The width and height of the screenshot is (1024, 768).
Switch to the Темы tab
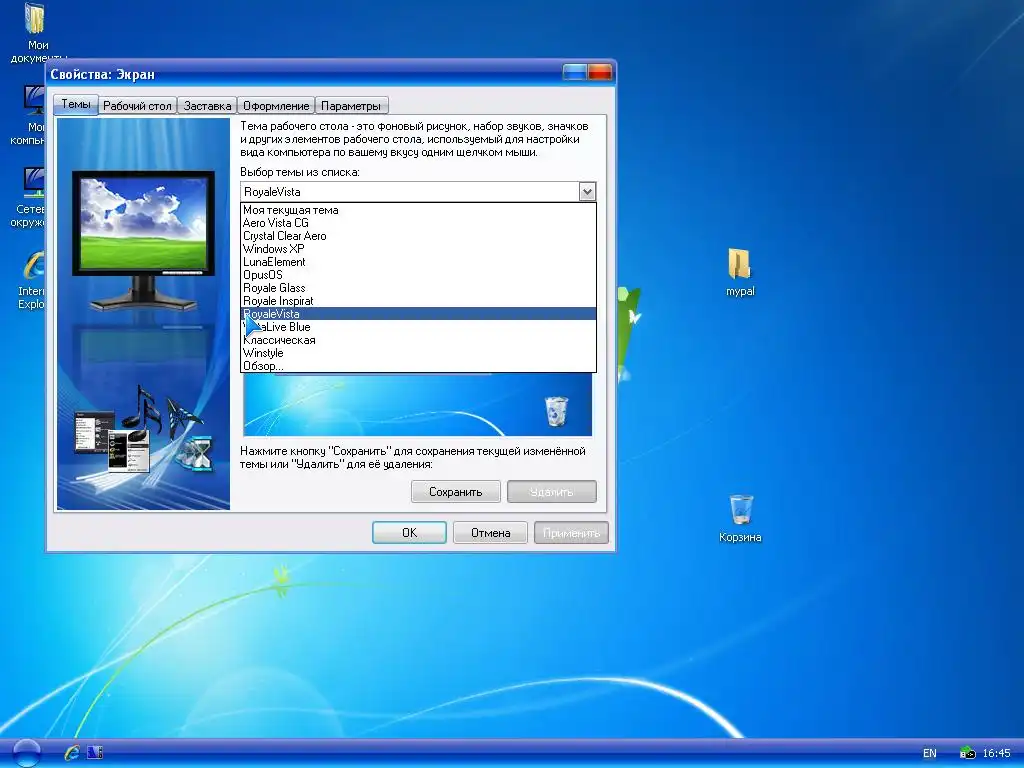pyautogui.click(x=76, y=104)
